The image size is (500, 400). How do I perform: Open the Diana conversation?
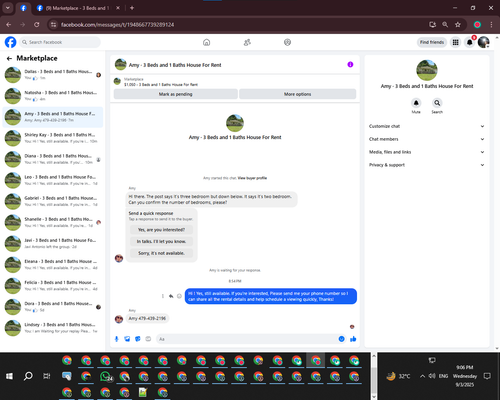(53, 159)
